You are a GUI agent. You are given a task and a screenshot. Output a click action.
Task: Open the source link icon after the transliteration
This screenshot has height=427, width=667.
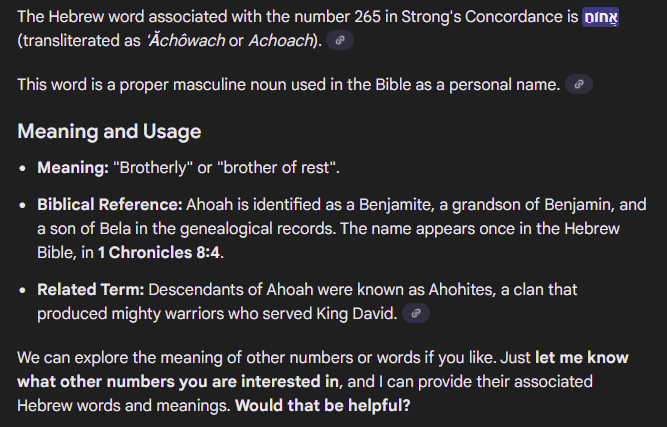pyautogui.click(x=340, y=41)
